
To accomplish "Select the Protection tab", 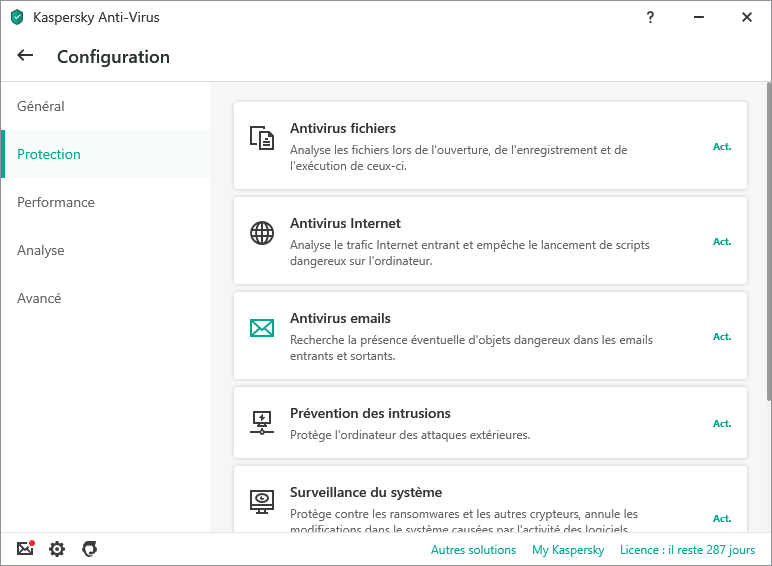I will pos(106,154).
